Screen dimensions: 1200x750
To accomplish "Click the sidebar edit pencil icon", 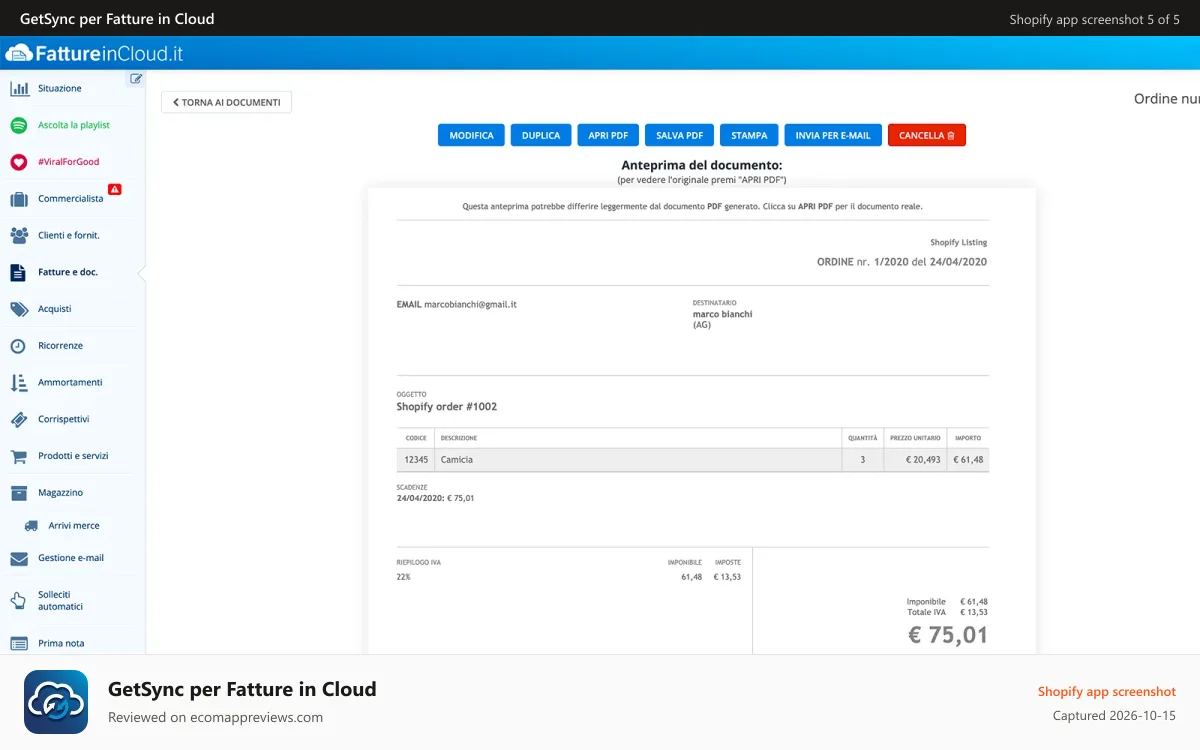I will coord(136,78).
